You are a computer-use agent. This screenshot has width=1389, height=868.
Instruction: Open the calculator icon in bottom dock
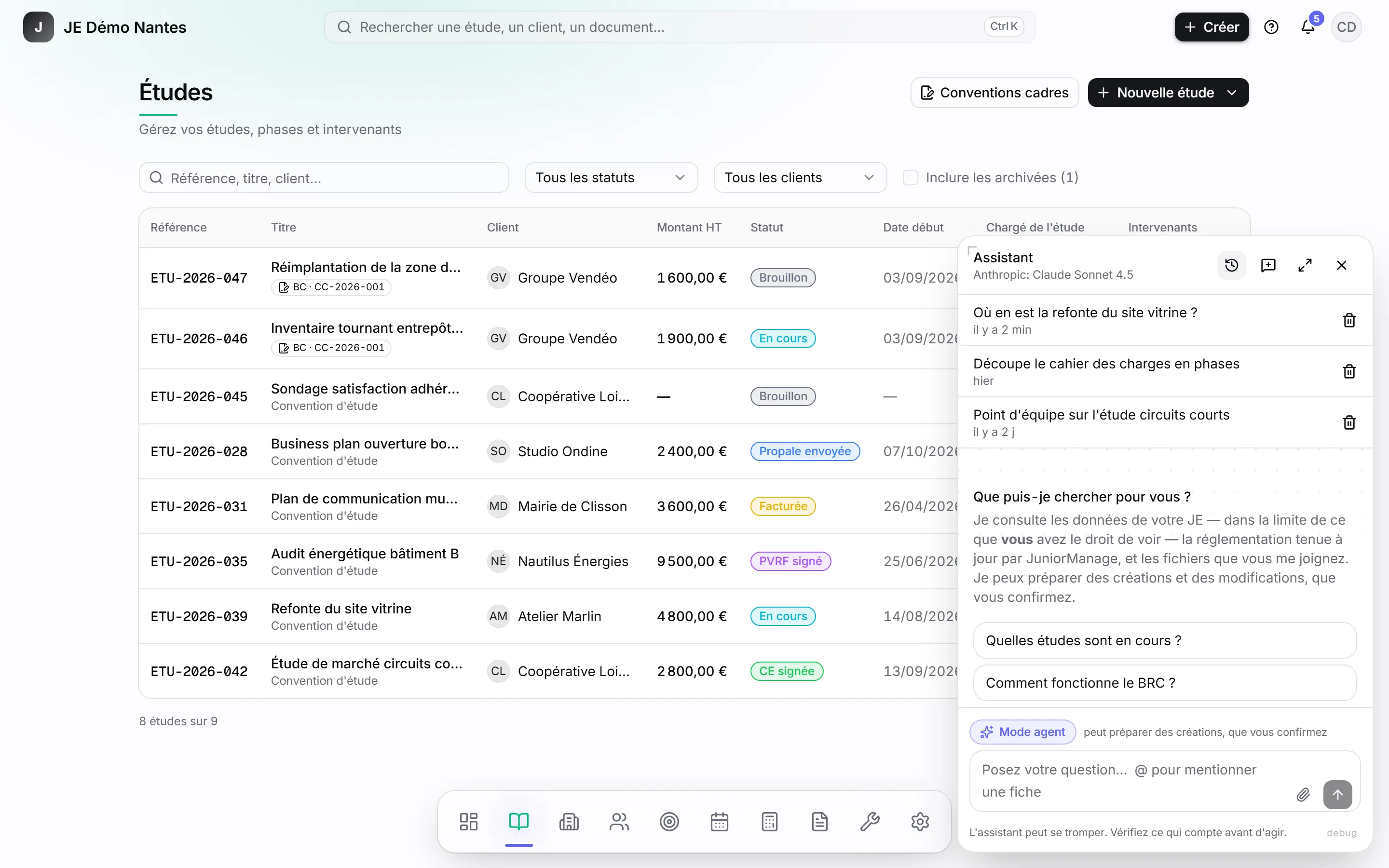tap(770, 822)
